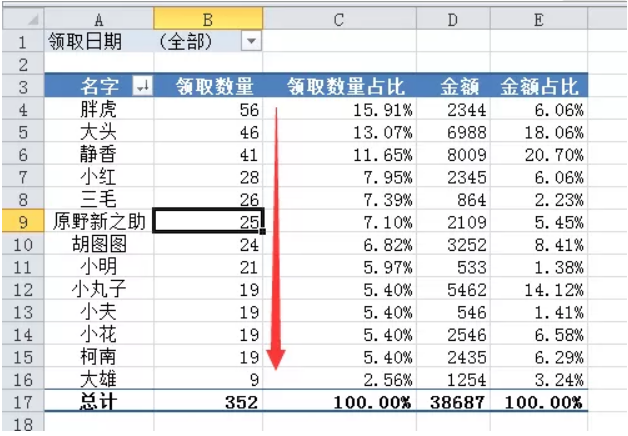The width and height of the screenshot is (628, 436).
Task: Click amount 5462 in 小丸子 row
Action: point(453,289)
